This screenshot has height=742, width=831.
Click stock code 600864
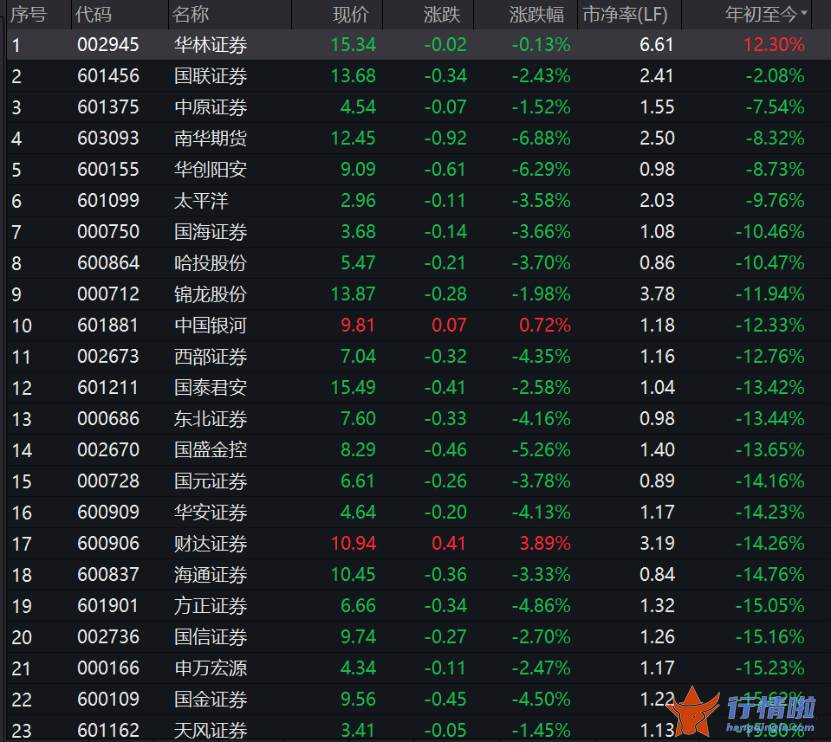coord(108,263)
